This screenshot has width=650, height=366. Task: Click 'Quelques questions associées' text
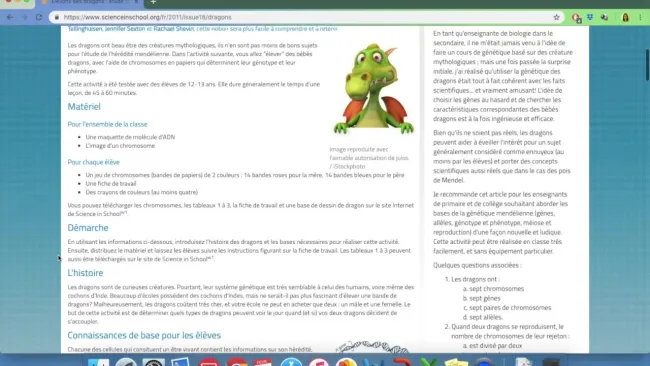(x=477, y=265)
